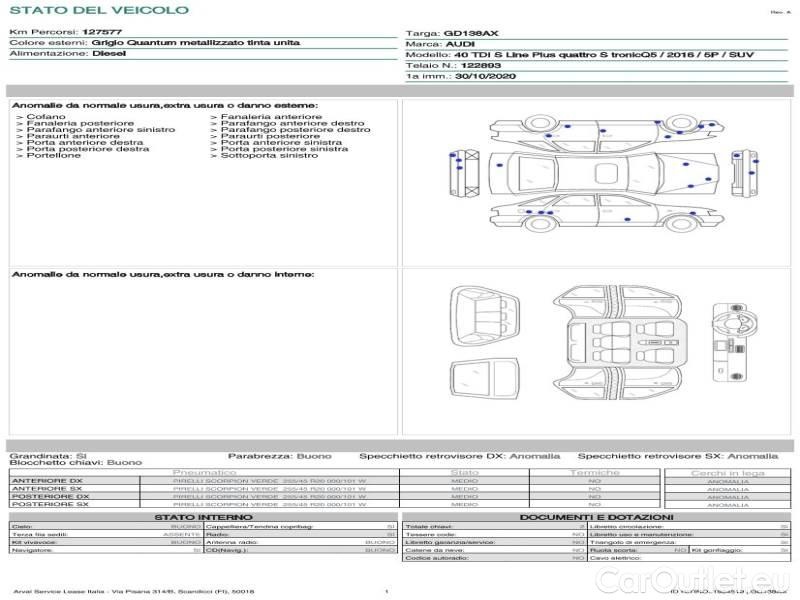
Task: Click the "ANTERIORE SX" tyre row label
Action: 47,488
